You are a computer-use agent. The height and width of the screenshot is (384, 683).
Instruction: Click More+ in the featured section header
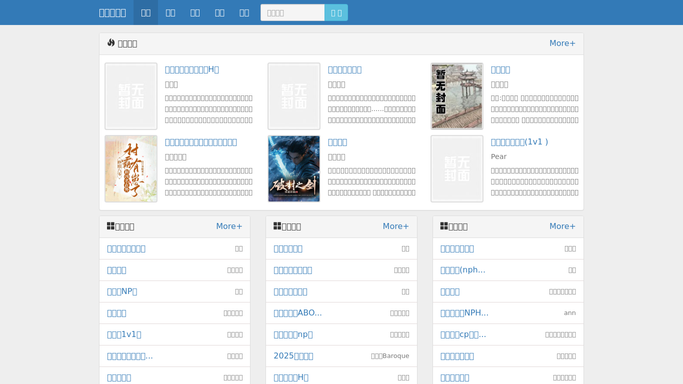coord(562,43)
